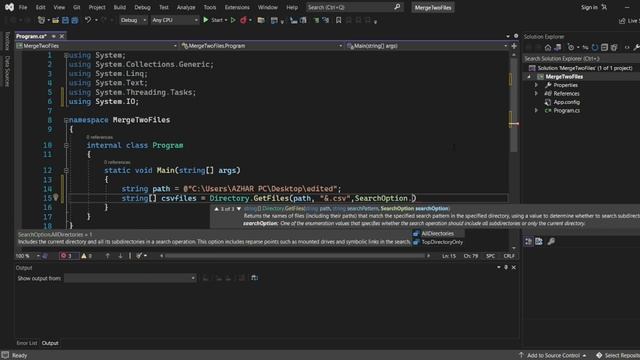
Task: Click the Save All toolbar icon
Action: pyautogui.click(x=75, y=20)
